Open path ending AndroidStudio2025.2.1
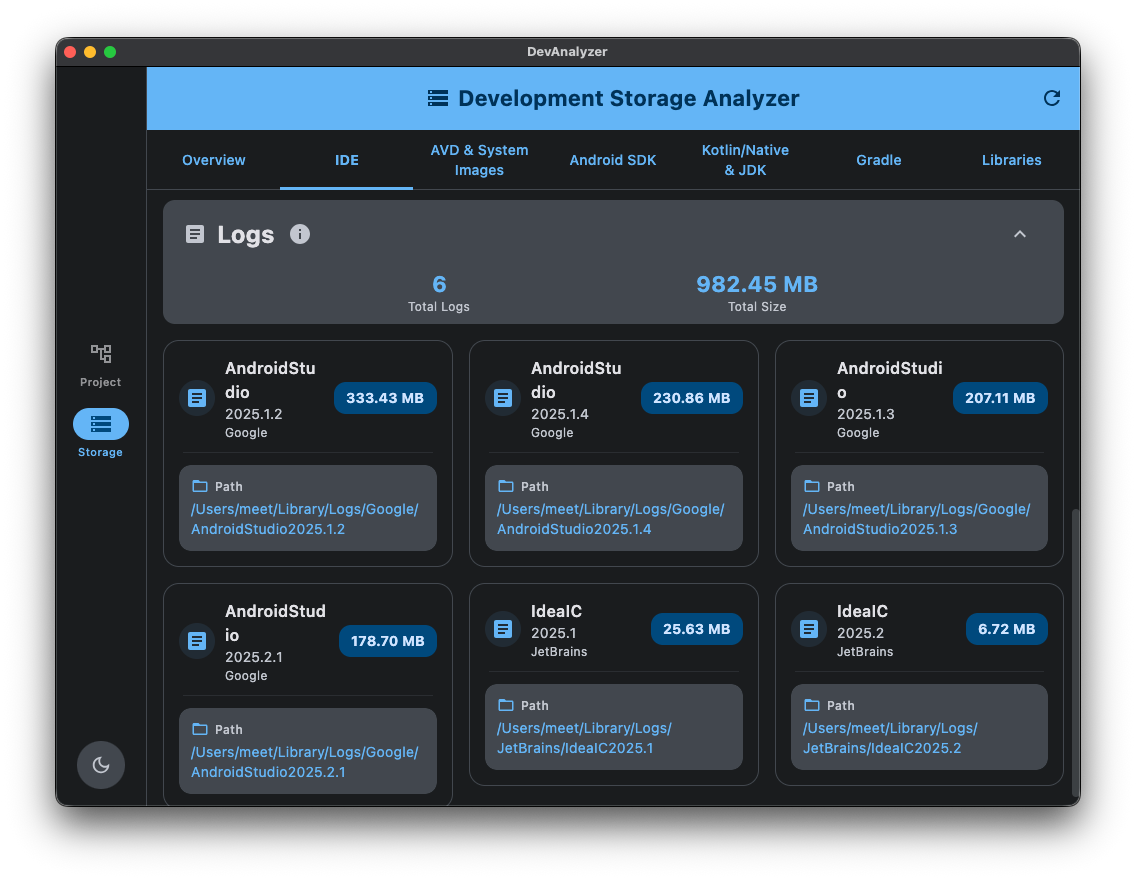Viewport: 1136px width, 880px height. click(x=305, y=762)
